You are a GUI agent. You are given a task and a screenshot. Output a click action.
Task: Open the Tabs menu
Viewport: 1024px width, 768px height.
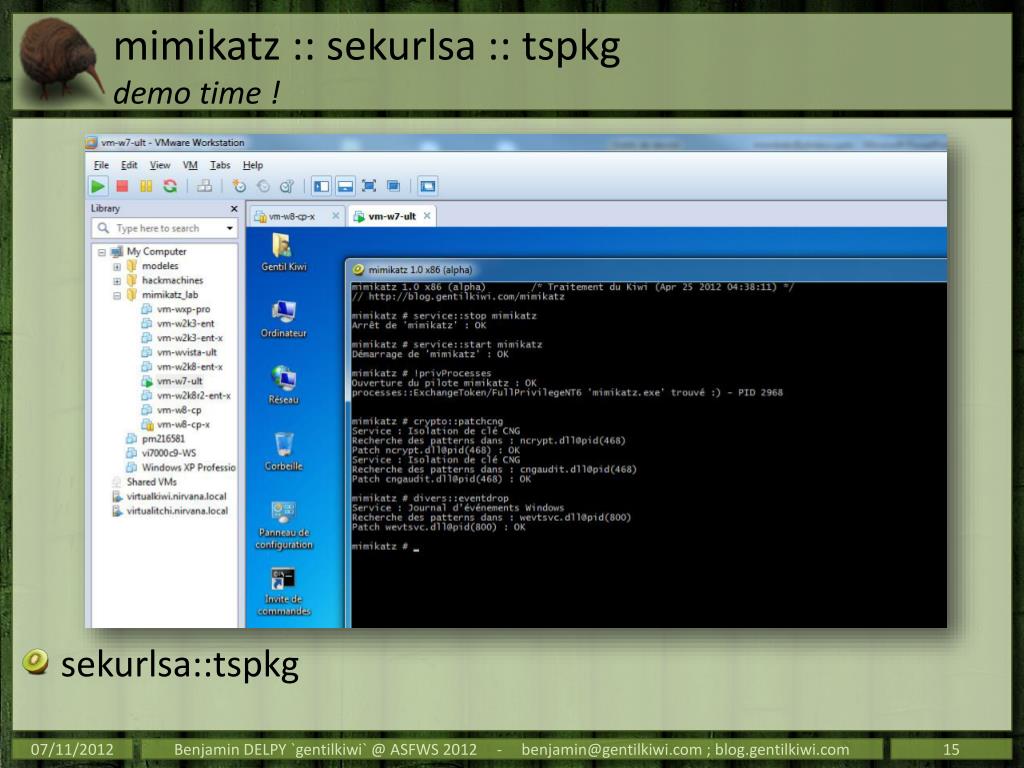pos(220,165)
